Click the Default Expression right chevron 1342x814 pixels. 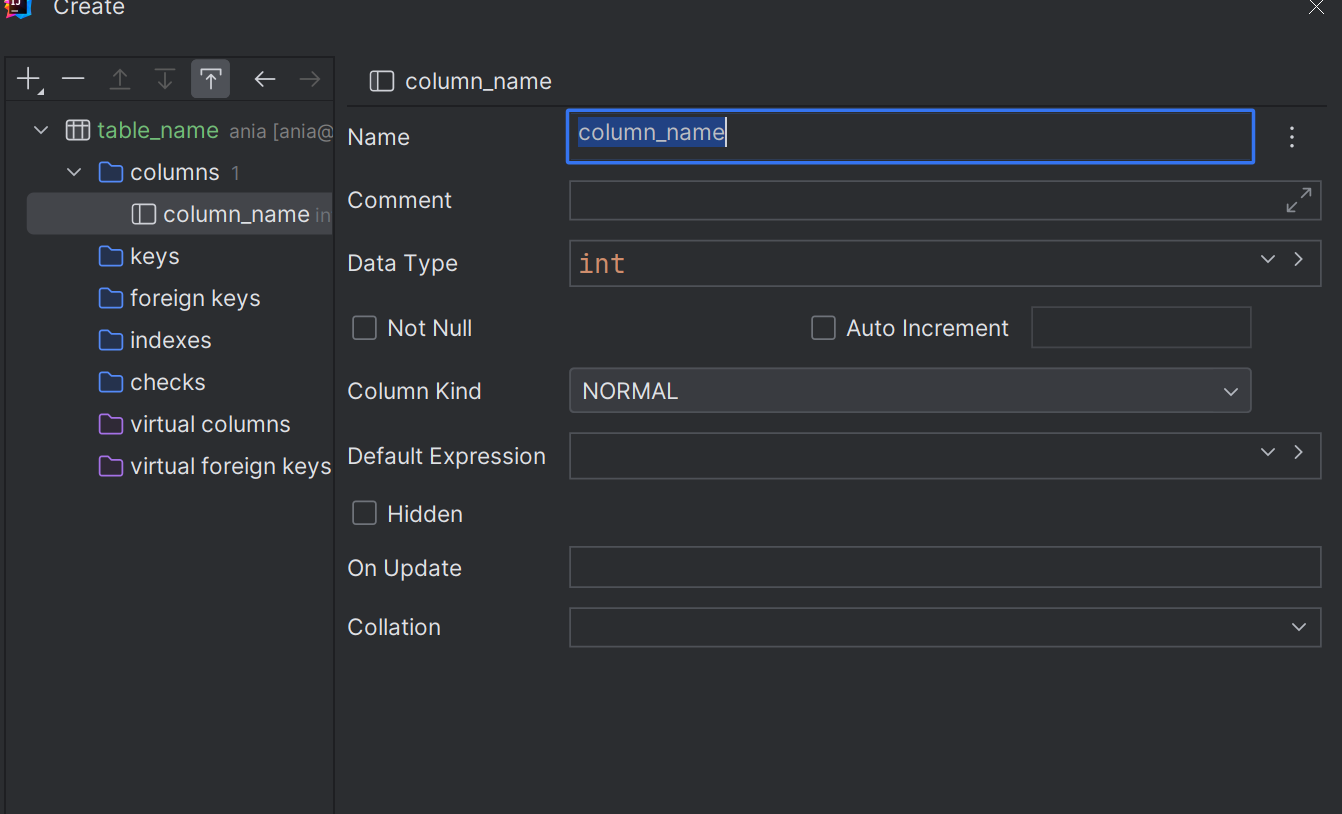click(1298, 452)
